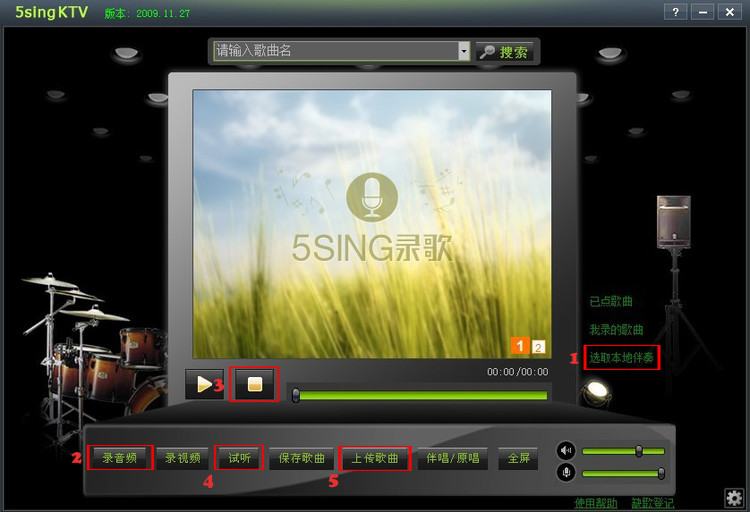Switch to 全屏 fullscreen mode
The width and height of the screenshot is (750, 512).
point(518,458)
